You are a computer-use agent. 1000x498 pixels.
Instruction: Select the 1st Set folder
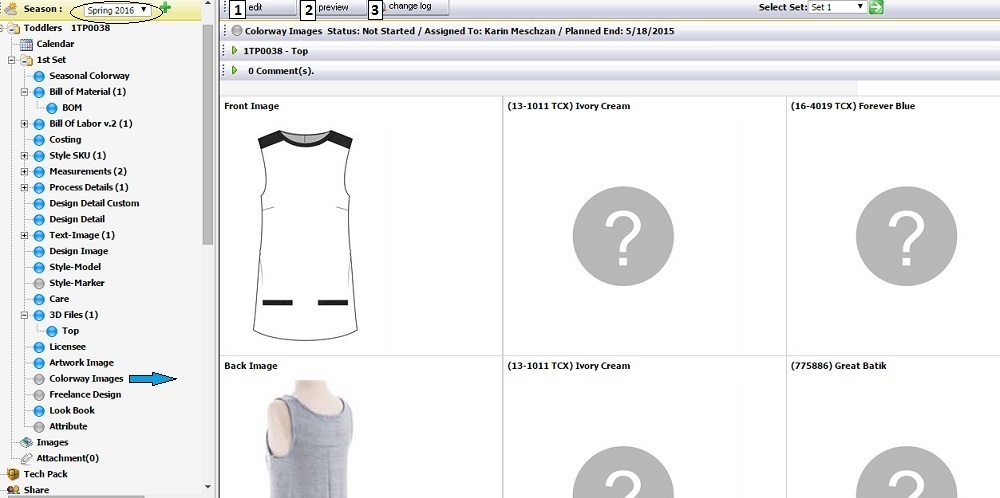(51, 60)
